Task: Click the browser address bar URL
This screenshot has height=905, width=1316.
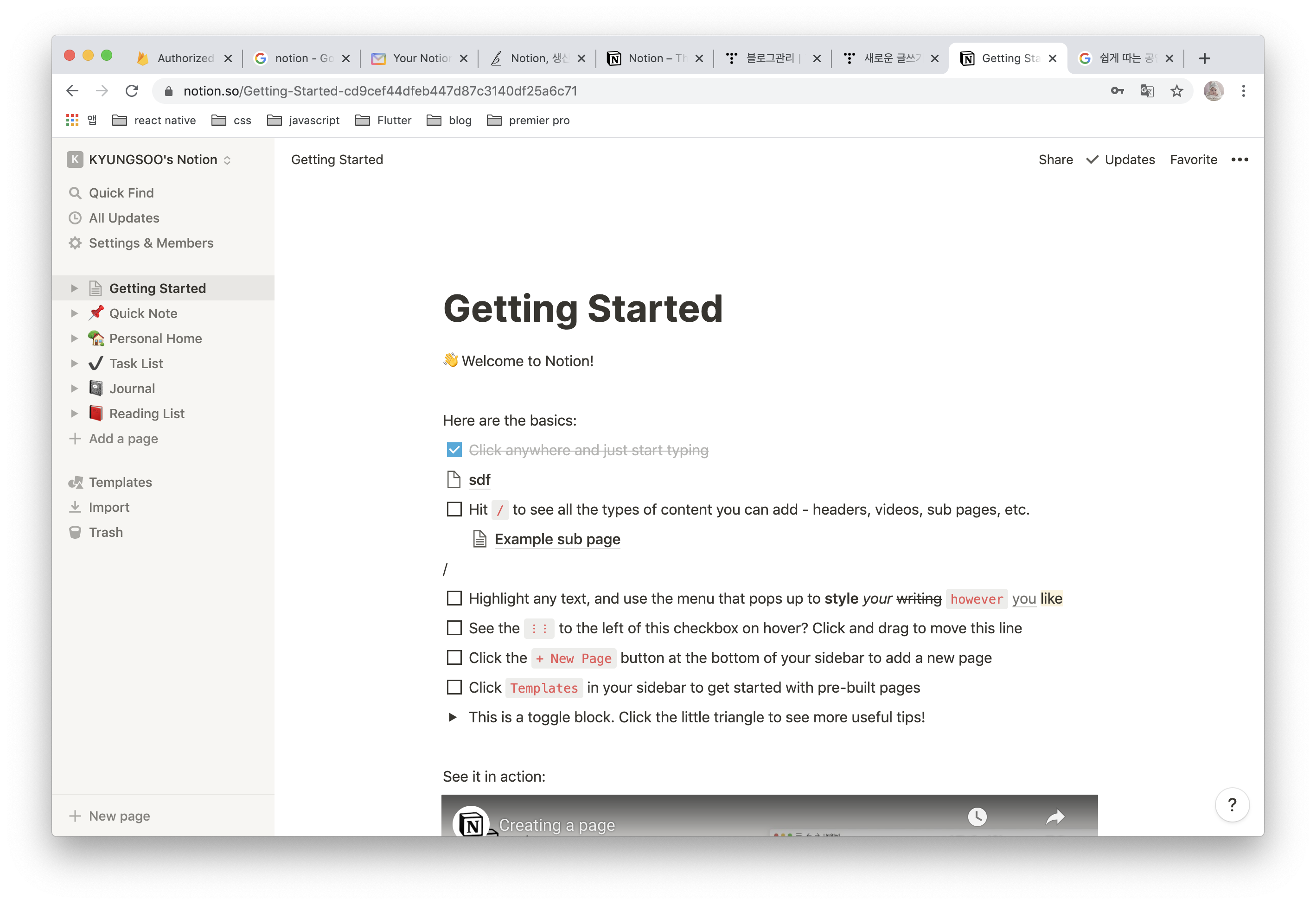Action: pos(380,91)
